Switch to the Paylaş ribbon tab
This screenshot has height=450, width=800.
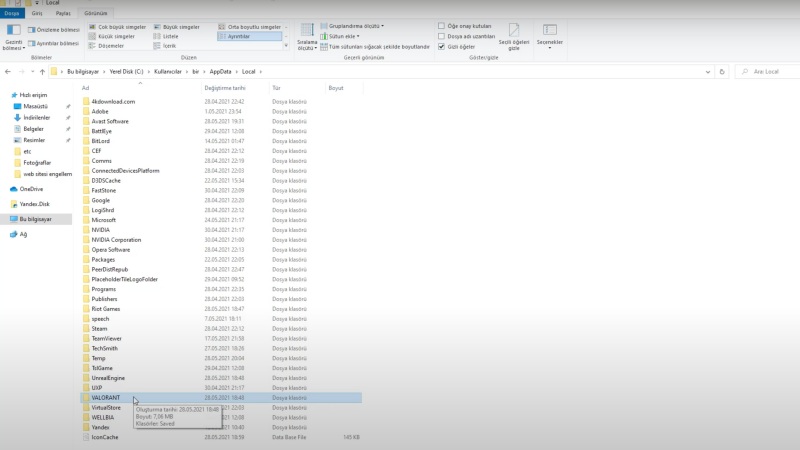[63, 13]
